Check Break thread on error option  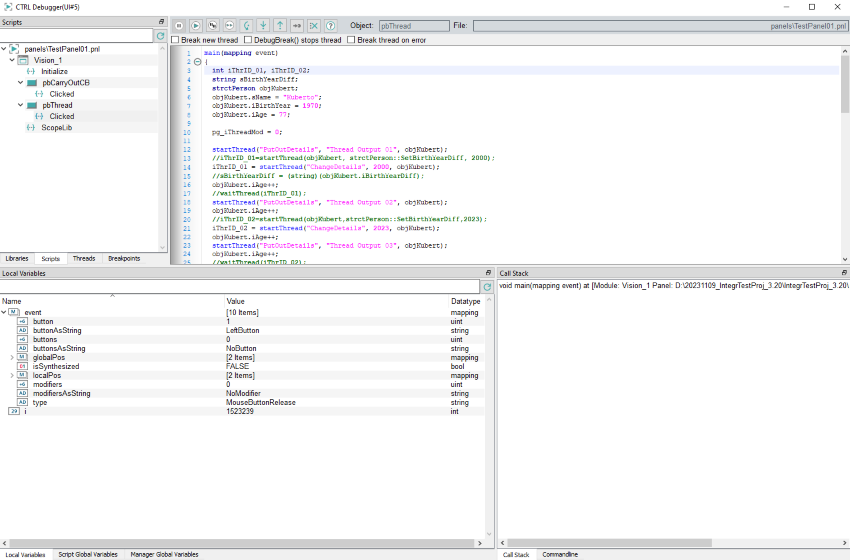pos(351,40)
